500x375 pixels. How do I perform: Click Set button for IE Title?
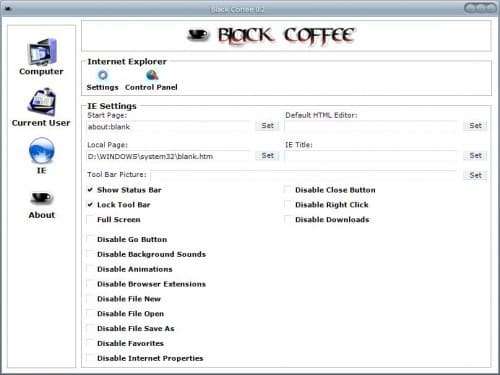(x=475, y=156)
